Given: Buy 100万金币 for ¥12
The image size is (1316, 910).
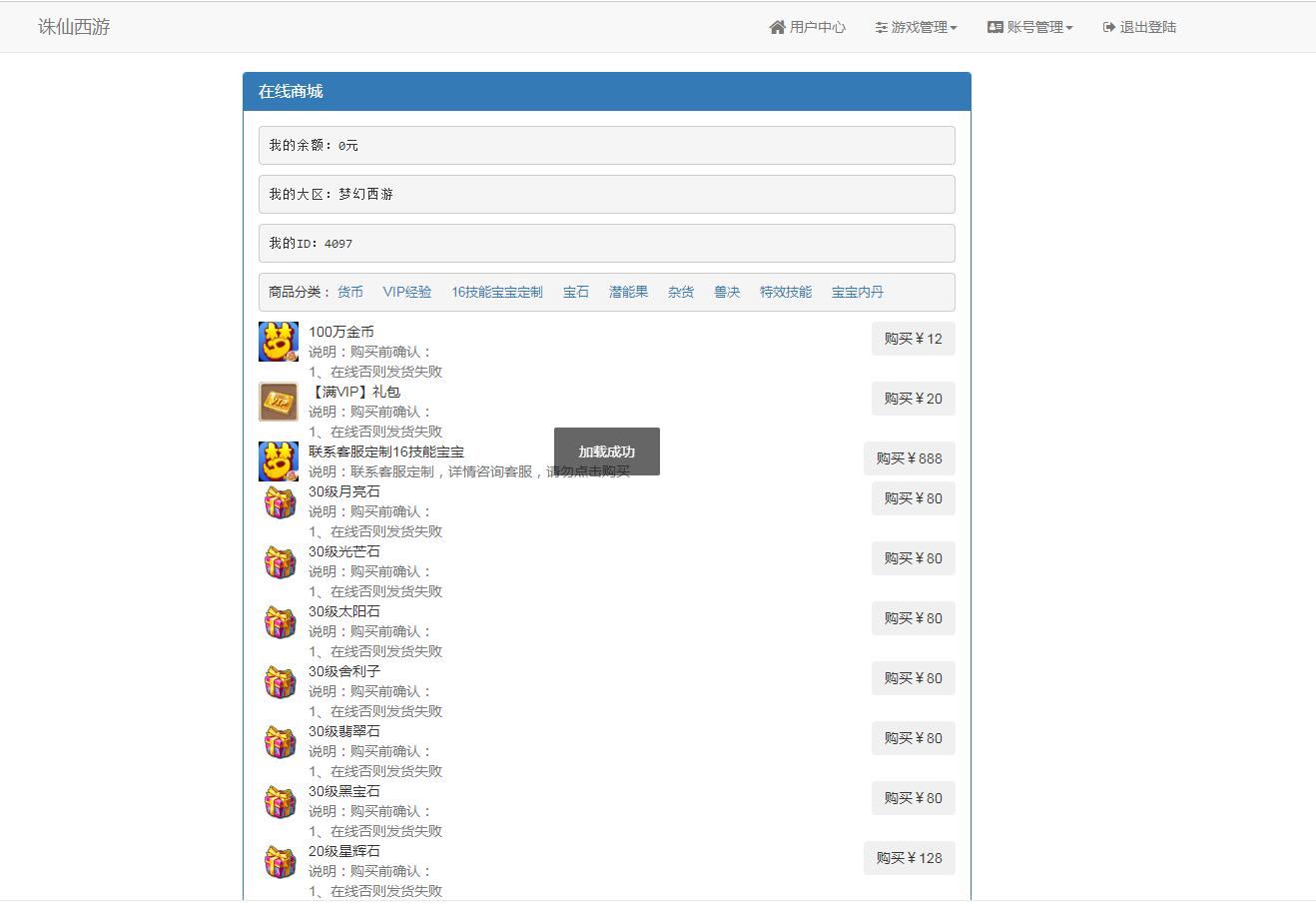Looking at the screenshot, I should tap(913, 339).
